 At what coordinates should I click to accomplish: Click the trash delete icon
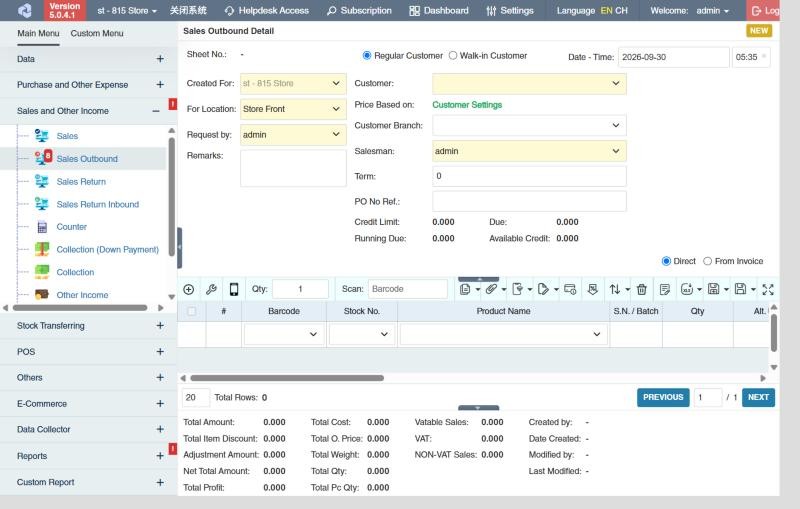642,289
